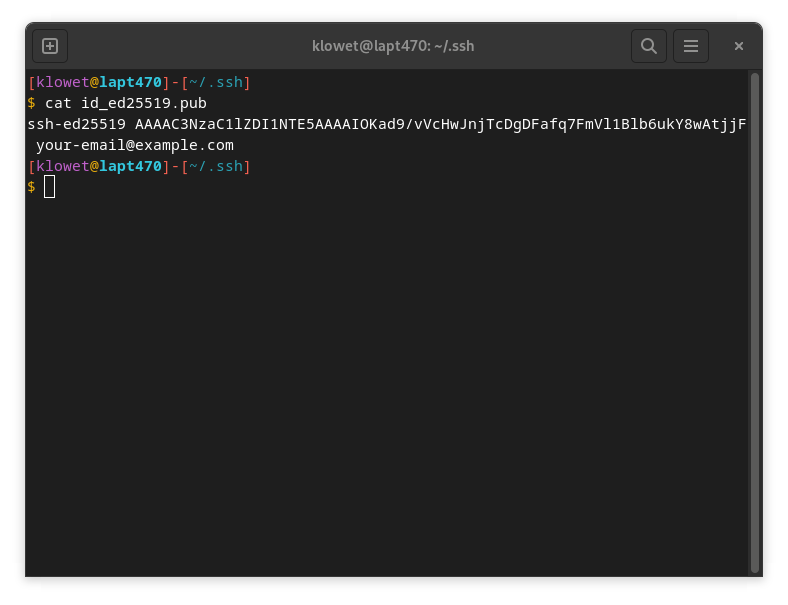Click username klowet in the first prompt line
Viewport: 788px width, 605px height.
[x=62, y=82]
